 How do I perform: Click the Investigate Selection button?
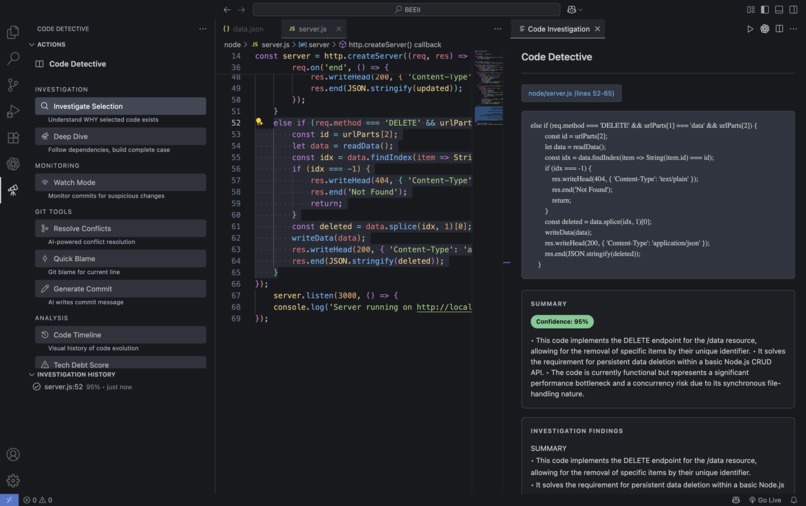(x=120, y=106)
